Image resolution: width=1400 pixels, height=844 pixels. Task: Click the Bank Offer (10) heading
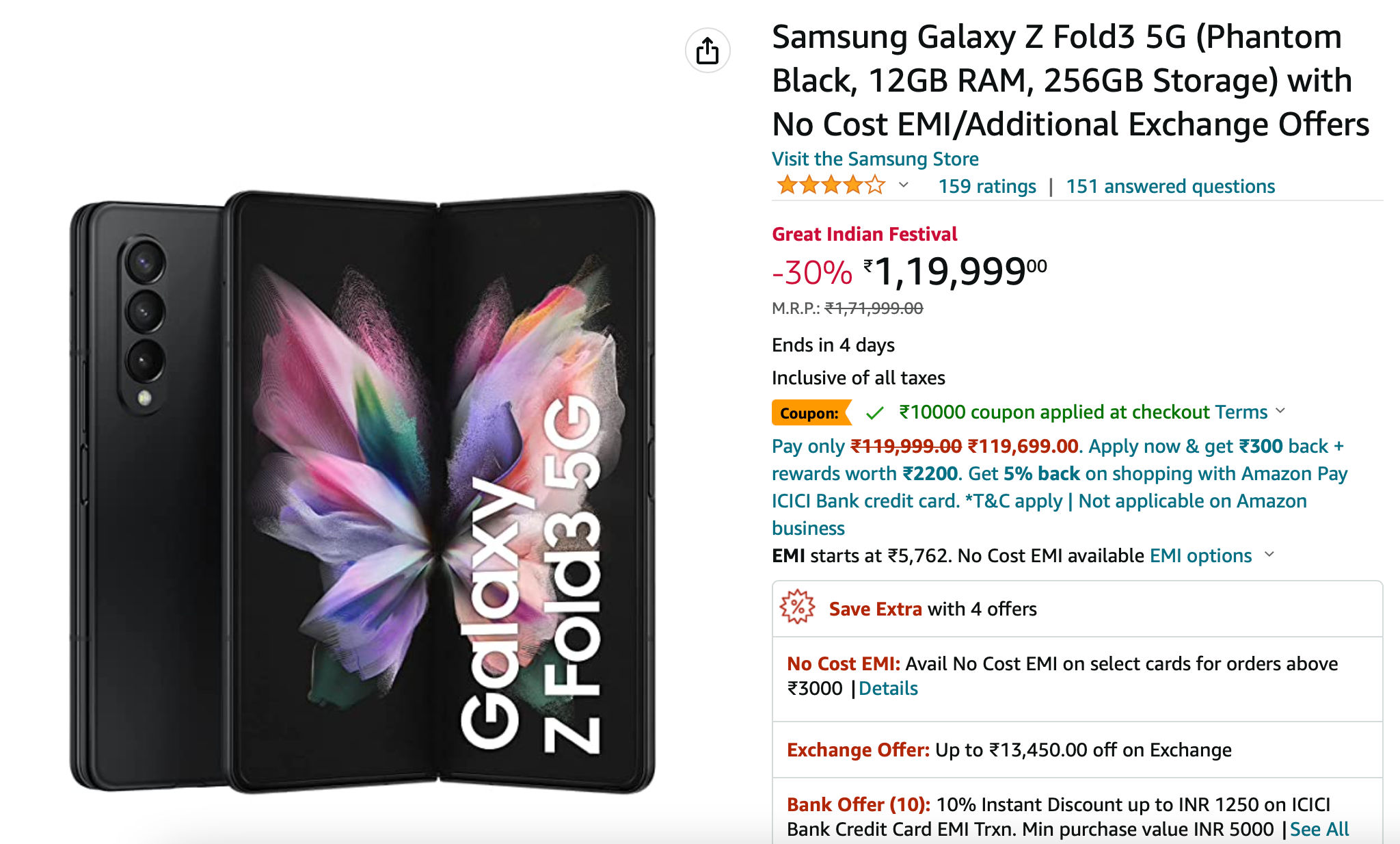coord(859,804)
